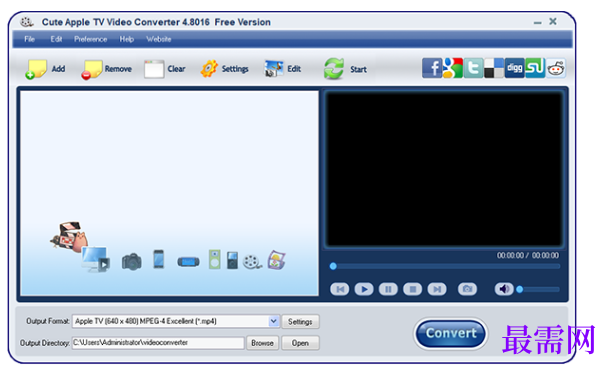Play the video preview
614x371 pixels.
coord(364,289)
